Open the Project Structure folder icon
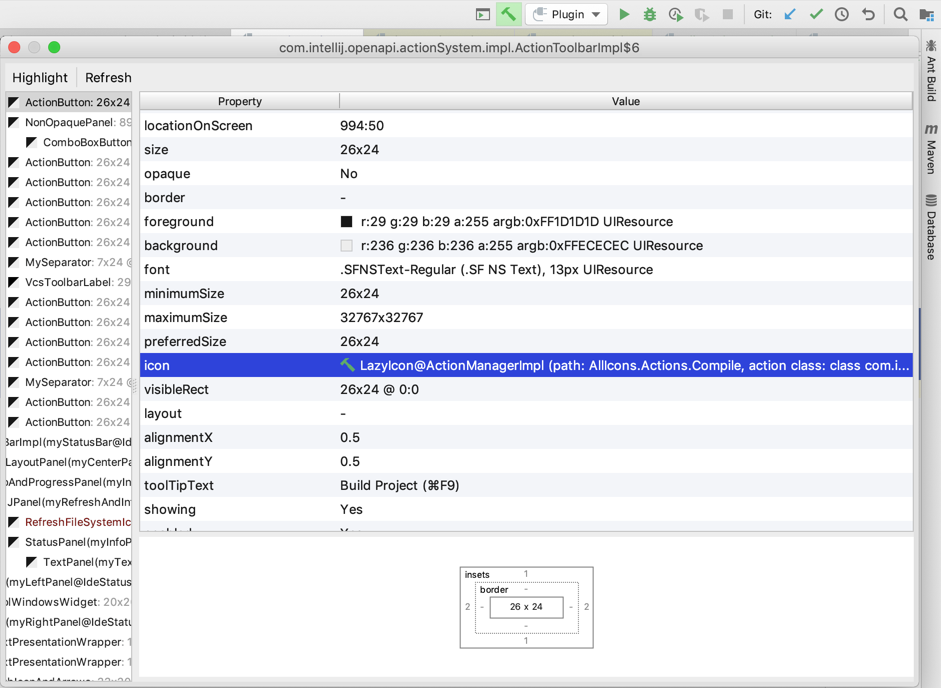This screenshot has height=688, width=941. (x=927, y=15)
